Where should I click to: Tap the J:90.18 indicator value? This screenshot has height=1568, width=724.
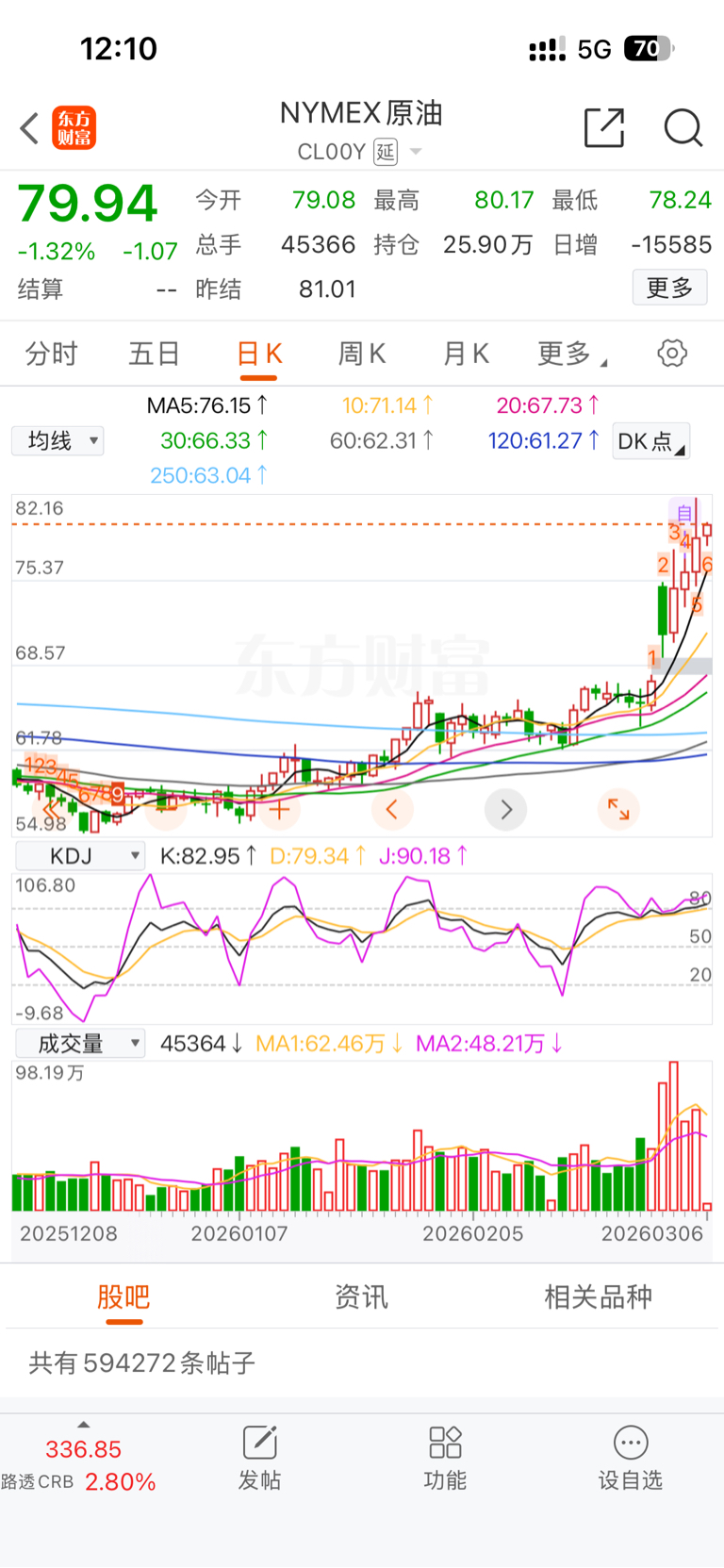click(423, 856)
